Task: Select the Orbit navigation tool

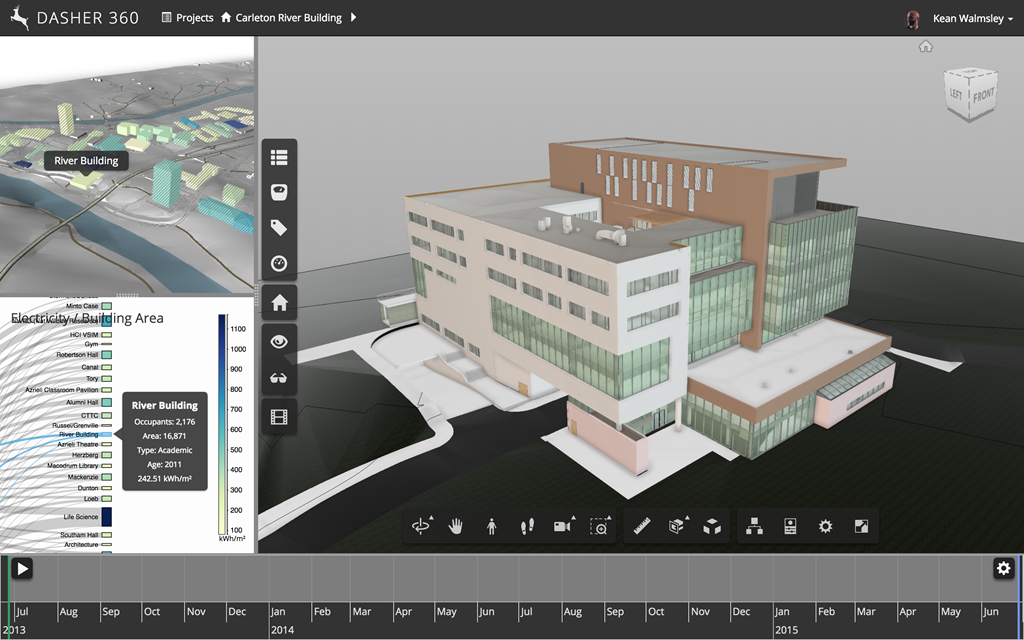Action: 422,526
